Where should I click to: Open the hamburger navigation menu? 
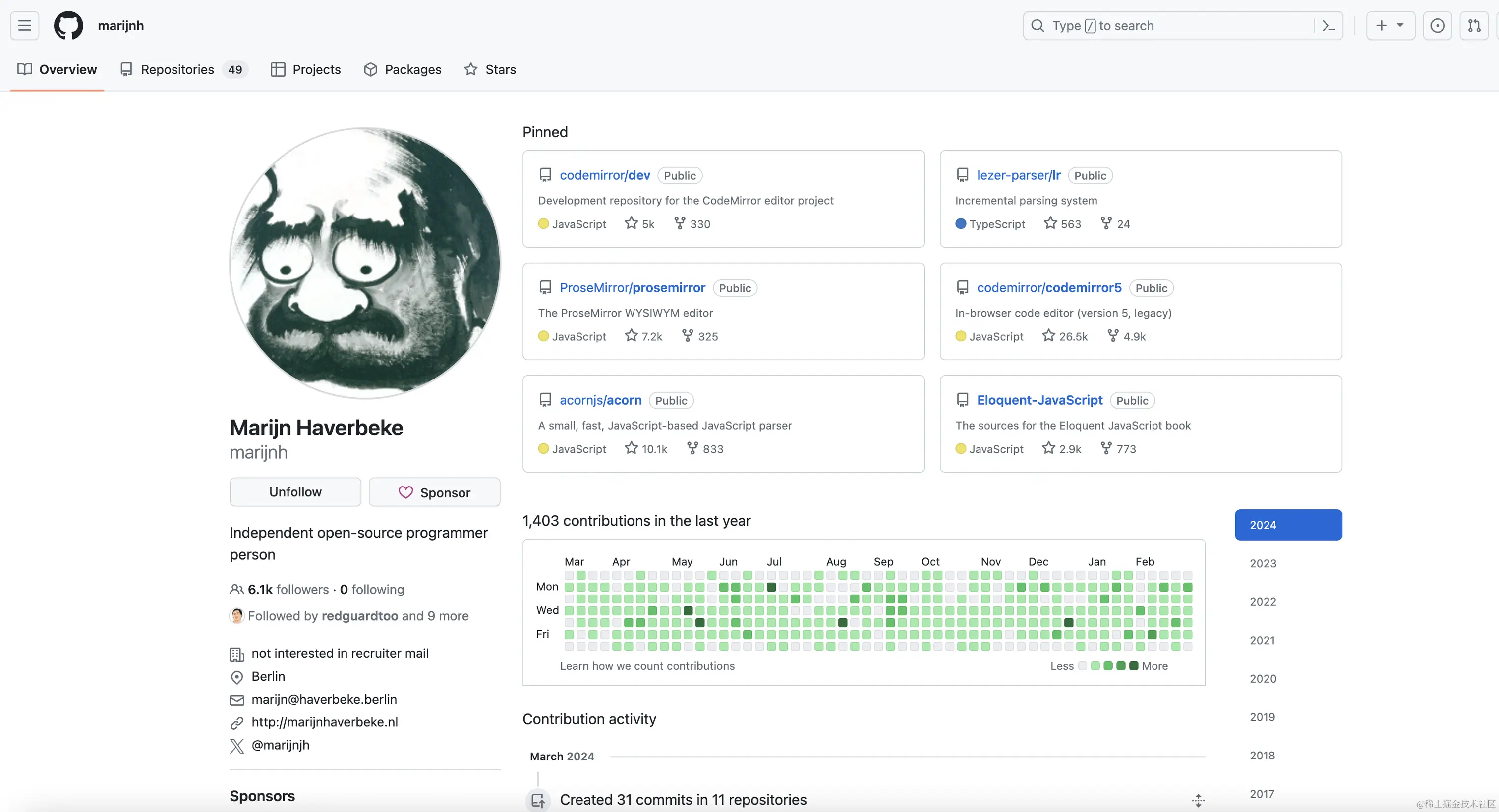point(24,26)
